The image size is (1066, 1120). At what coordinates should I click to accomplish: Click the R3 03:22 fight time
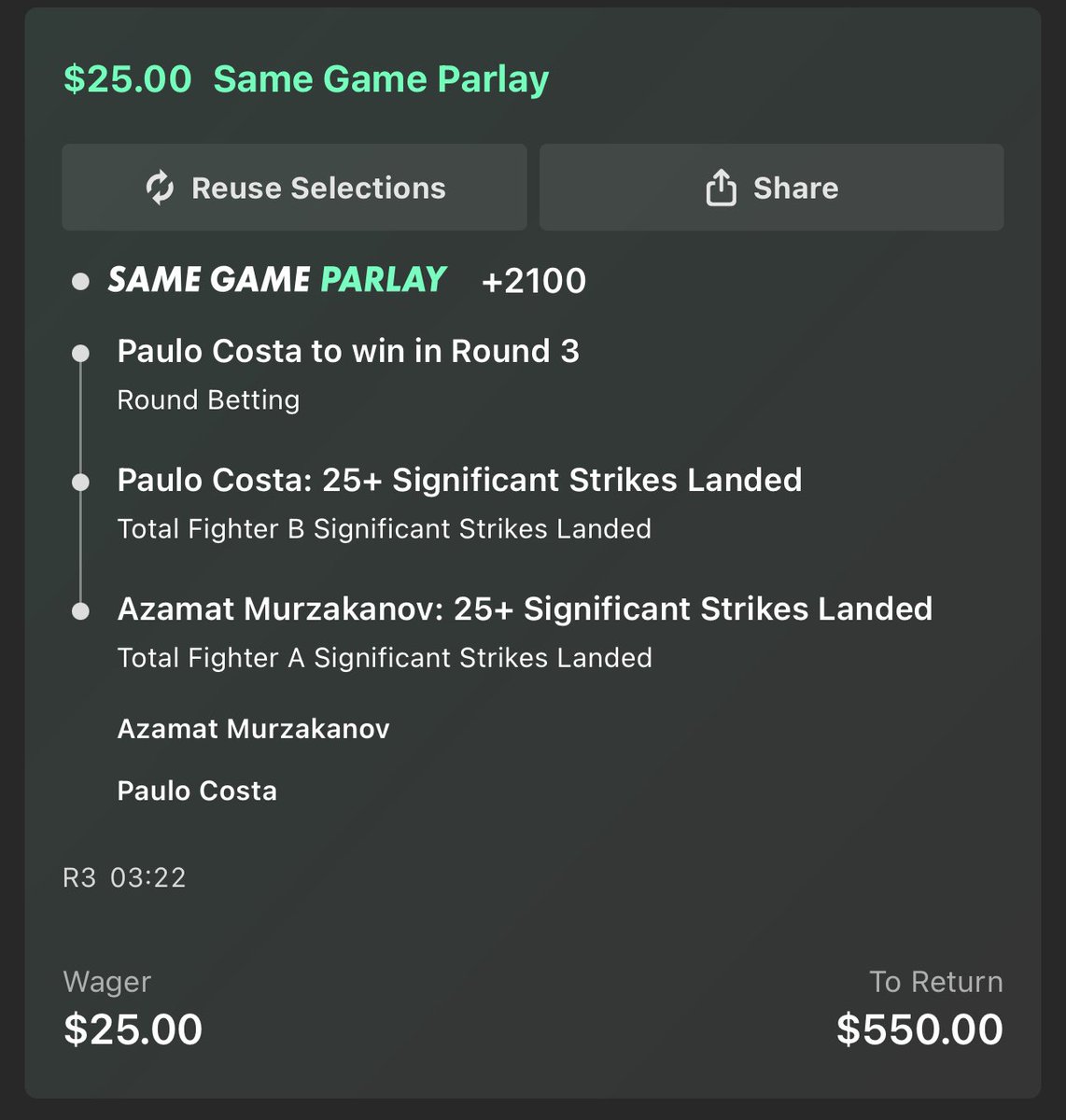coord(124,877)
